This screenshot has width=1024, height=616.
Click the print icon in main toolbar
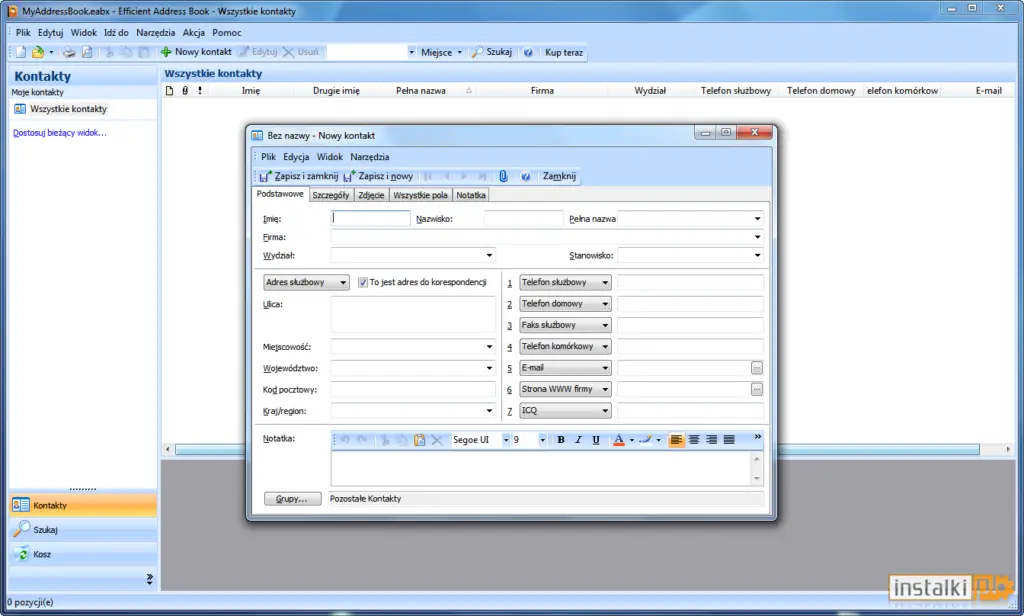[x=69, y=52]
